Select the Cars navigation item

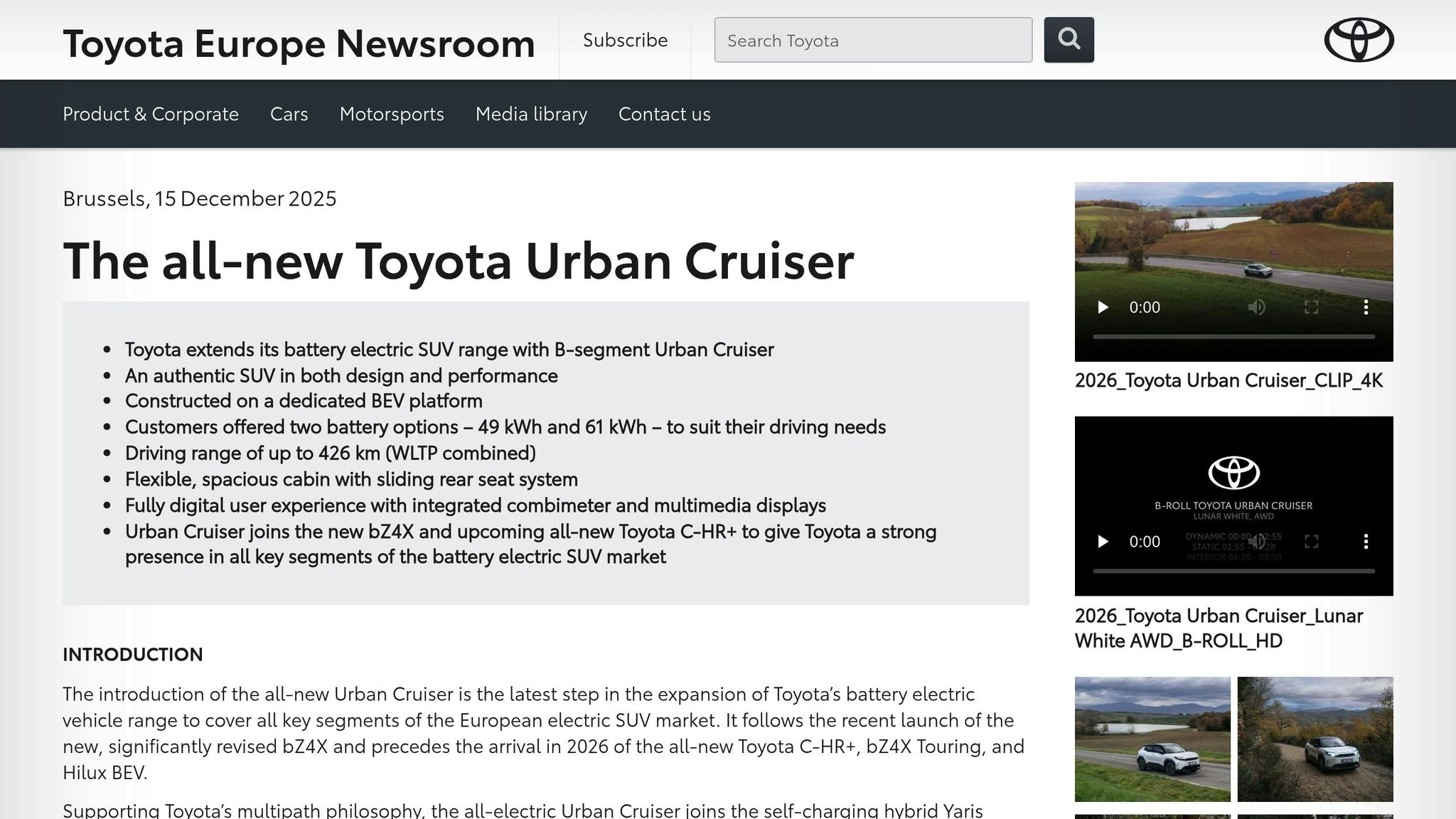[289, 114]
